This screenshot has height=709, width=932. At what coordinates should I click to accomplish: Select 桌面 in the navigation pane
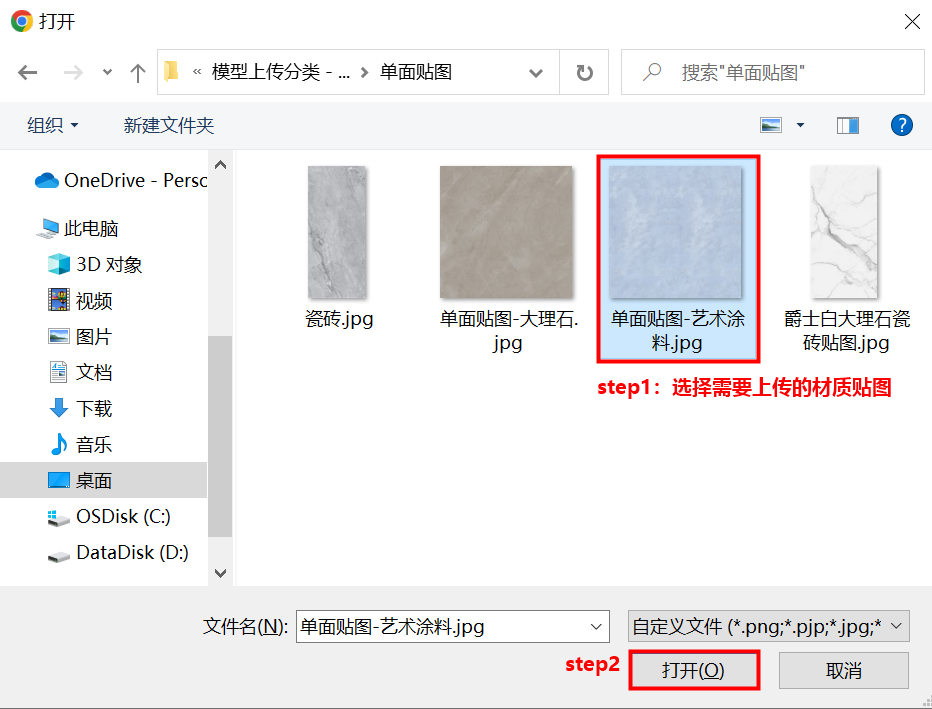103,480
